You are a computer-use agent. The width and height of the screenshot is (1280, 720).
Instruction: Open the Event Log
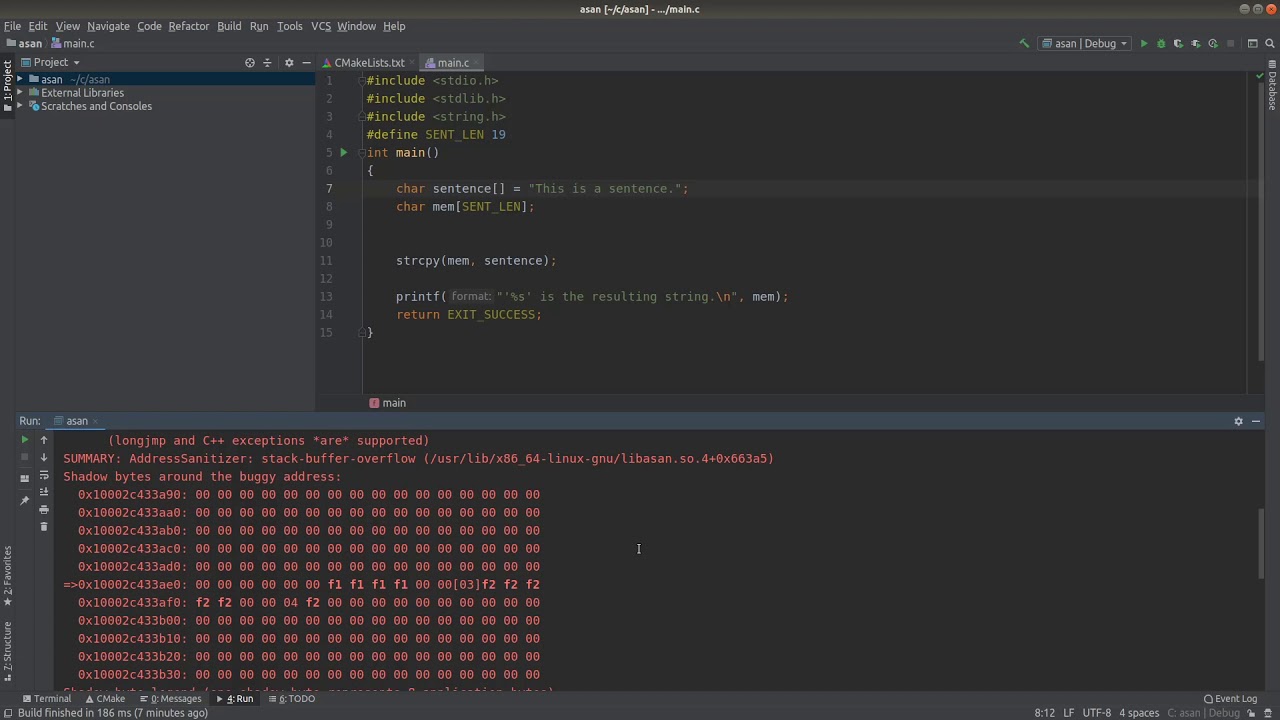[1230, 699]
